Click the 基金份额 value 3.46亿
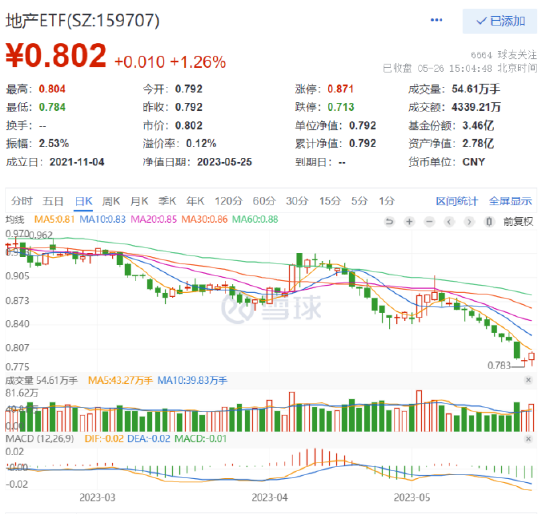Image resolution: width=550 pixels, height=515 pixels. [478, 125]
